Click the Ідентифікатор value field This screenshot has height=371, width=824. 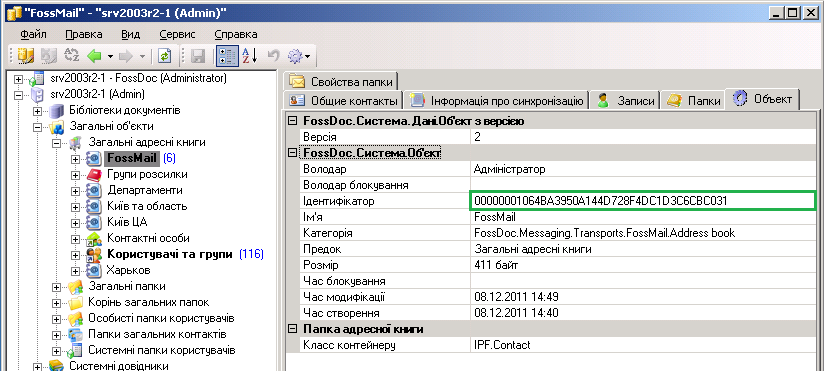[x=642, y=201]
